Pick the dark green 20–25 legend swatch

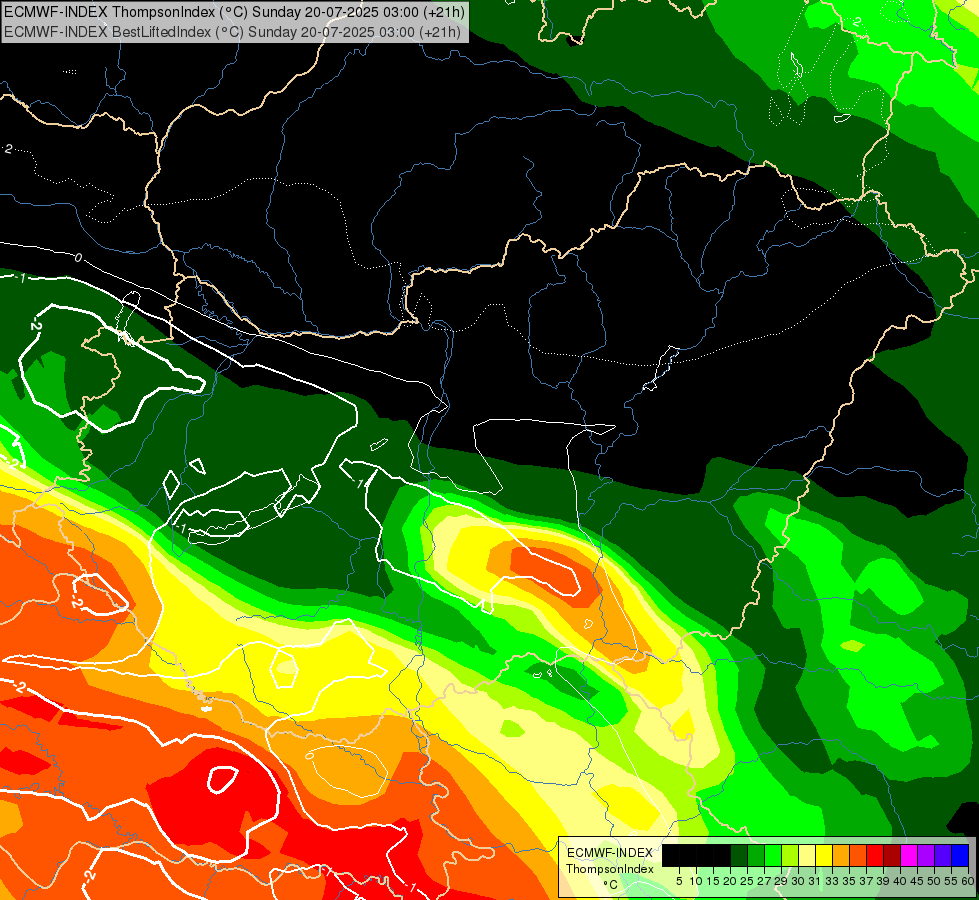pos(739,855)
